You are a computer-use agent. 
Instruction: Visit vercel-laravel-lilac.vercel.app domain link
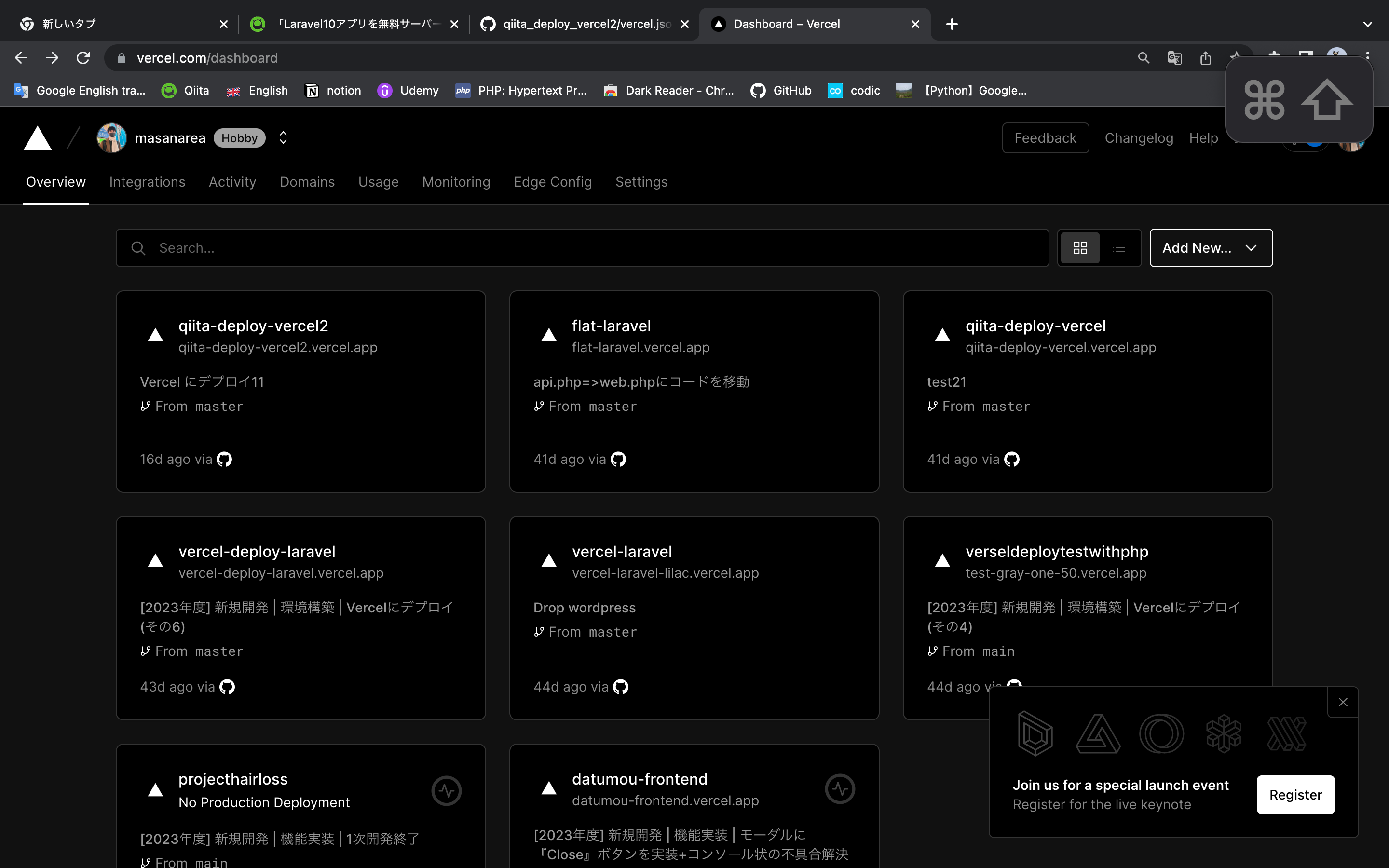click(x=665, y=573)
